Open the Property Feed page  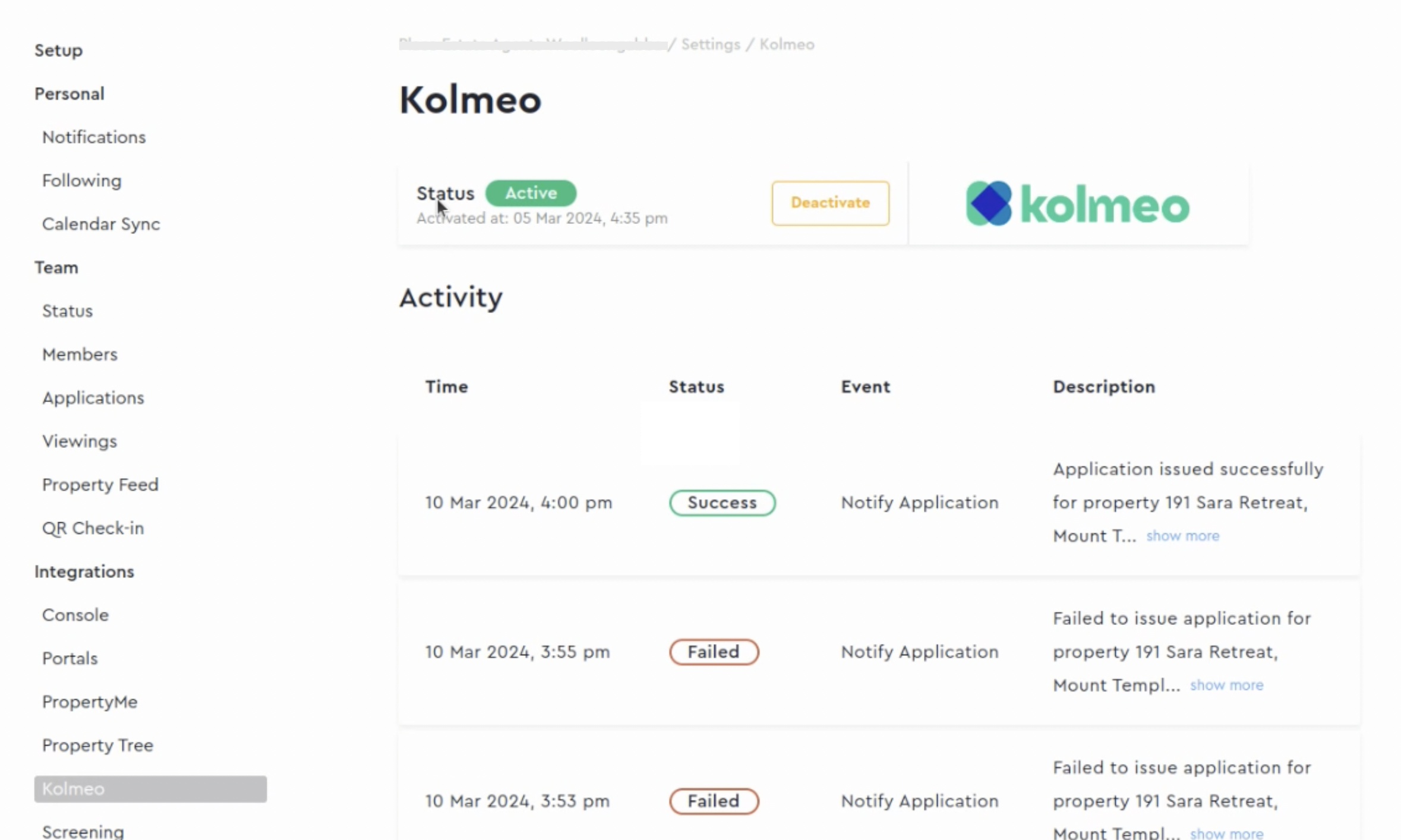[x=100, y=484]
